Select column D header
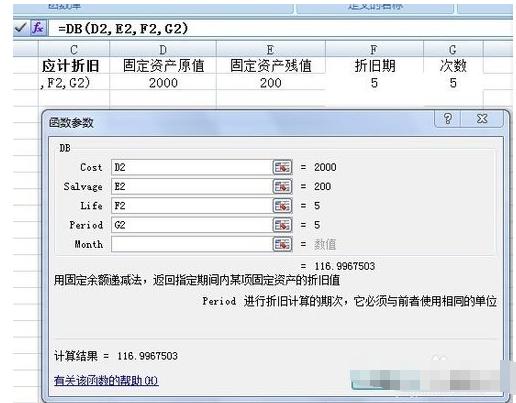Viewport: 516px width, 403px height. pyautogui.click(x=163, y=49)
